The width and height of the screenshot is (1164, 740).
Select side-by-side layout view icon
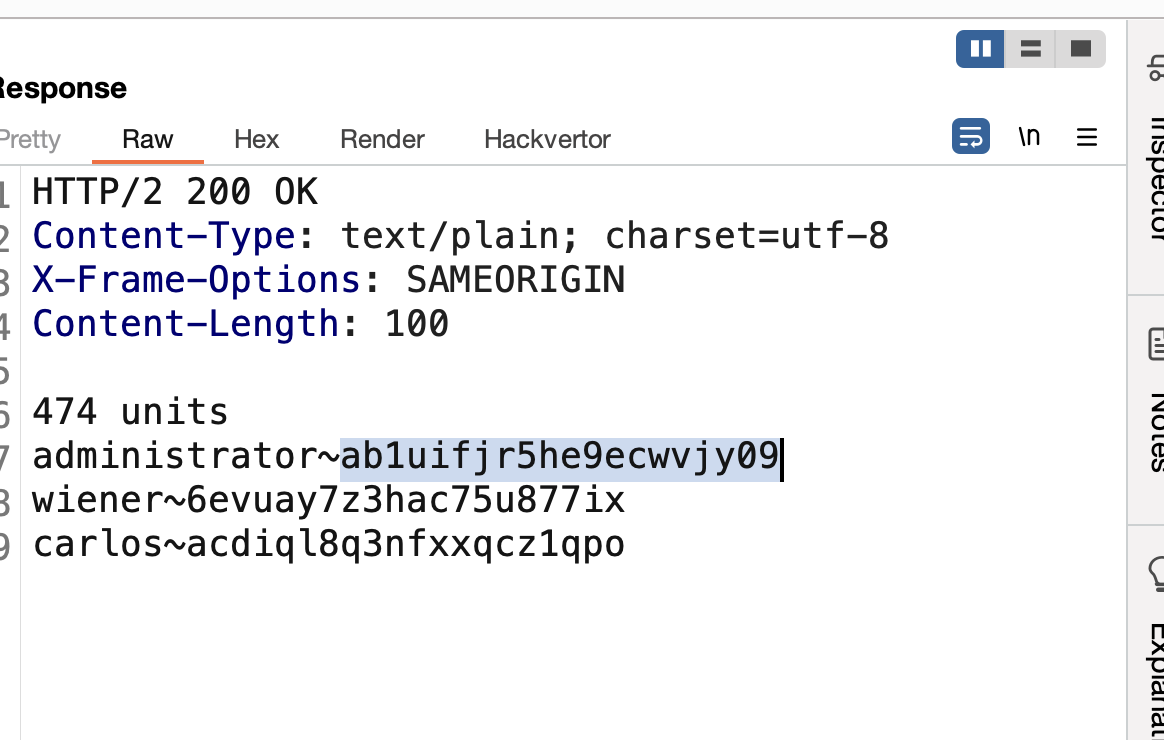click(980, 49)
